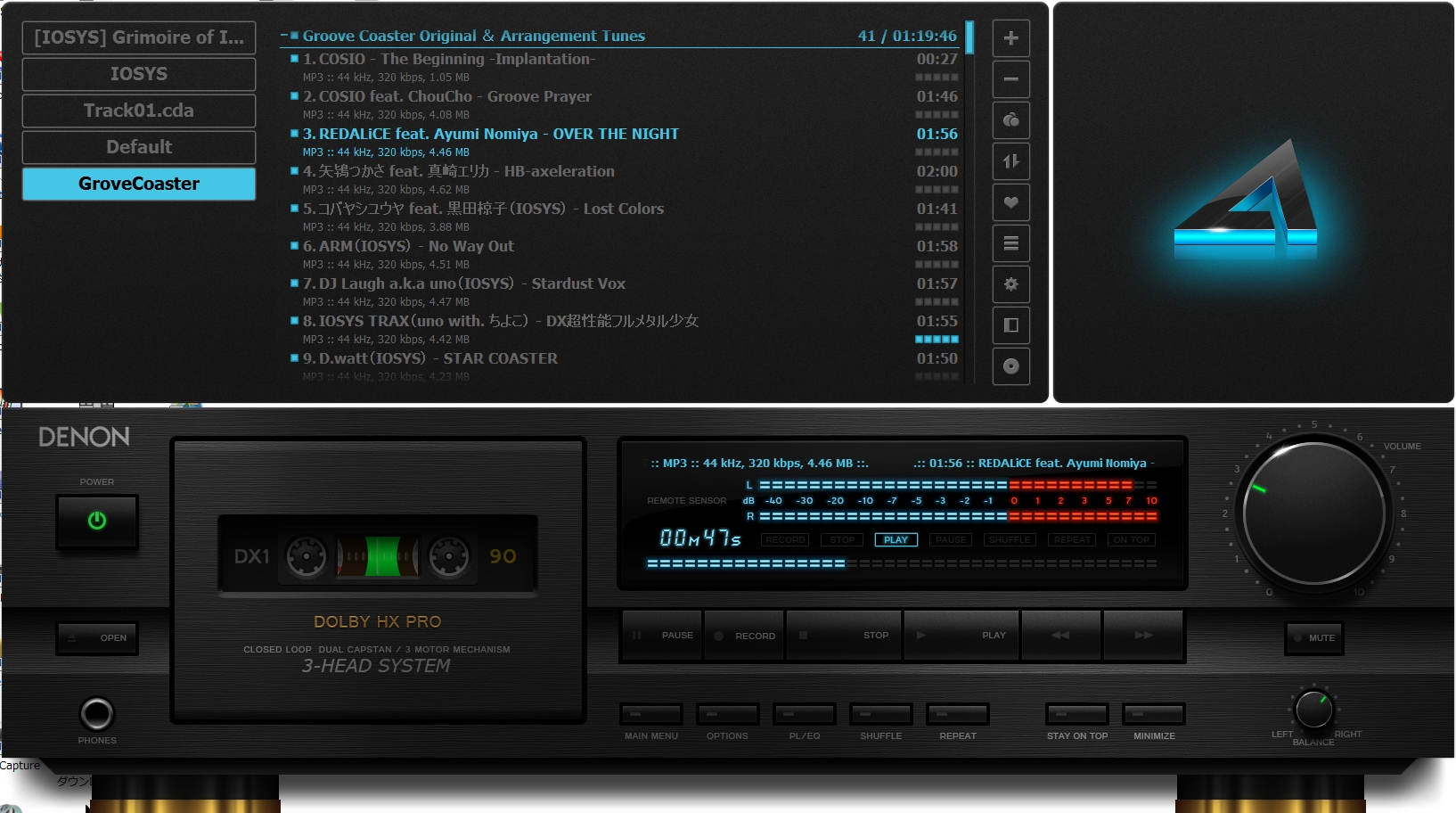Click the large PAUSE deck button
The width and height of the screenshot is (1456, 813).
(662, 636)
